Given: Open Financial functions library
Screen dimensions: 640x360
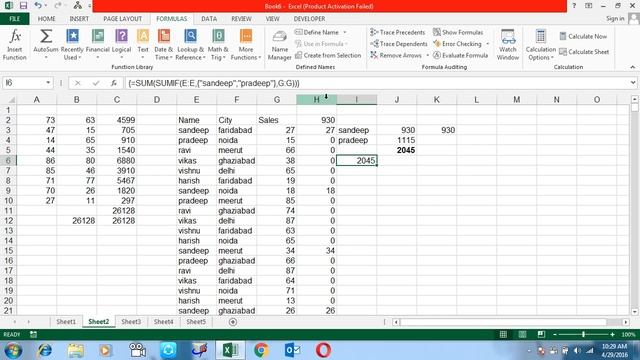Looking at the screenshot, I should point(98,45).
